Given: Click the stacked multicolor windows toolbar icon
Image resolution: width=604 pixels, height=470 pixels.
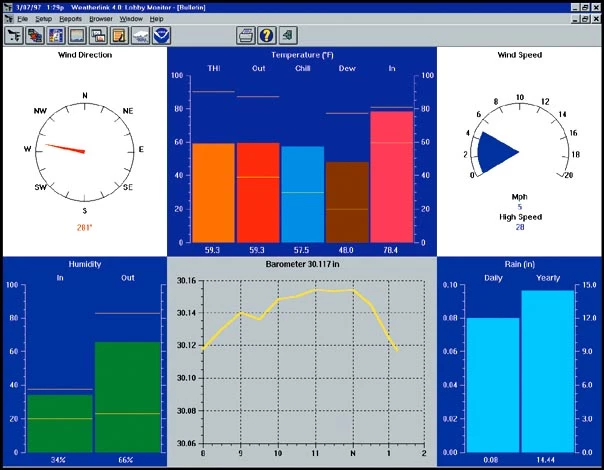Looking at the screenshot, I should 35,35.
